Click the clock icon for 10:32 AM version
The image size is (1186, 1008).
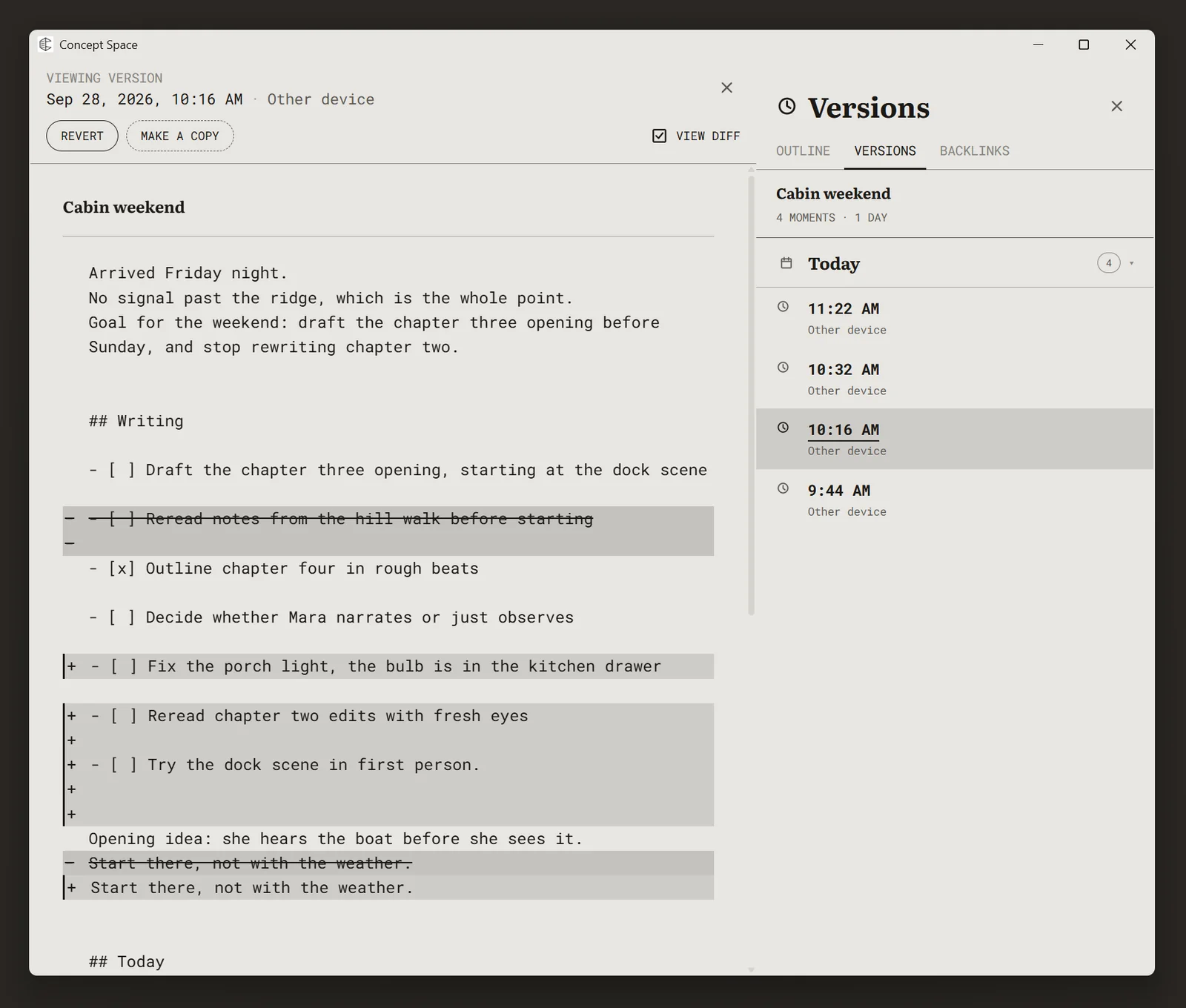[783, 367]
